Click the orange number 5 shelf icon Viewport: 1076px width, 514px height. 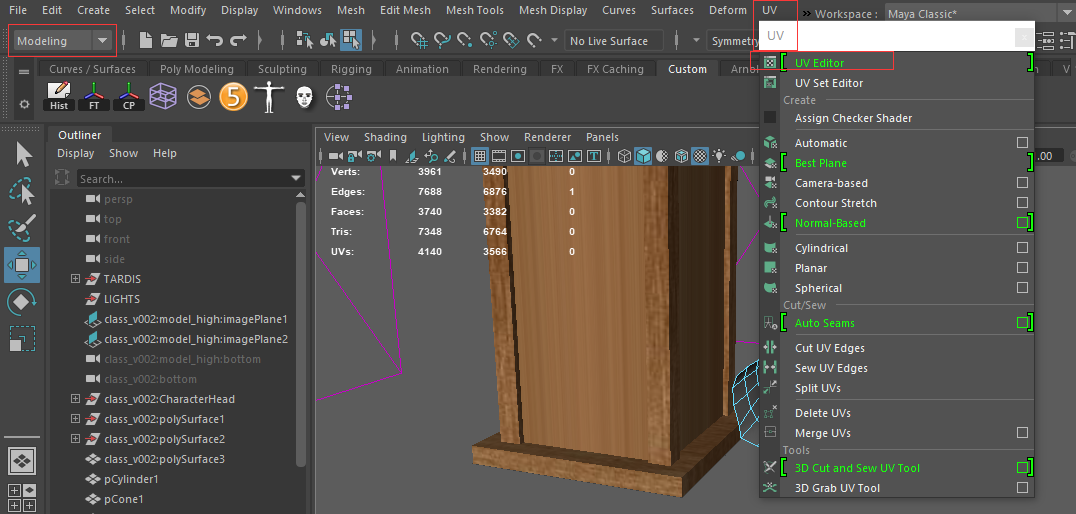point(233,96)
